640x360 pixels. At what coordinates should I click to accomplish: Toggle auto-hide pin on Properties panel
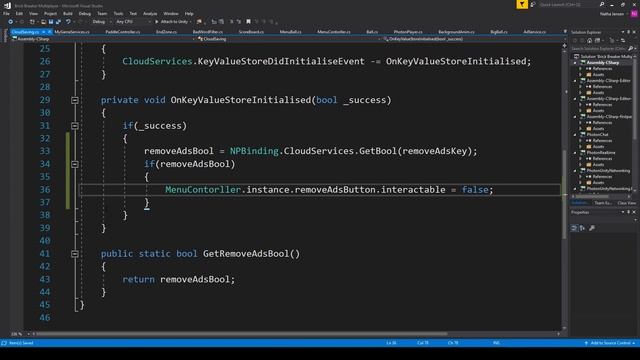(x=629, y=212)
